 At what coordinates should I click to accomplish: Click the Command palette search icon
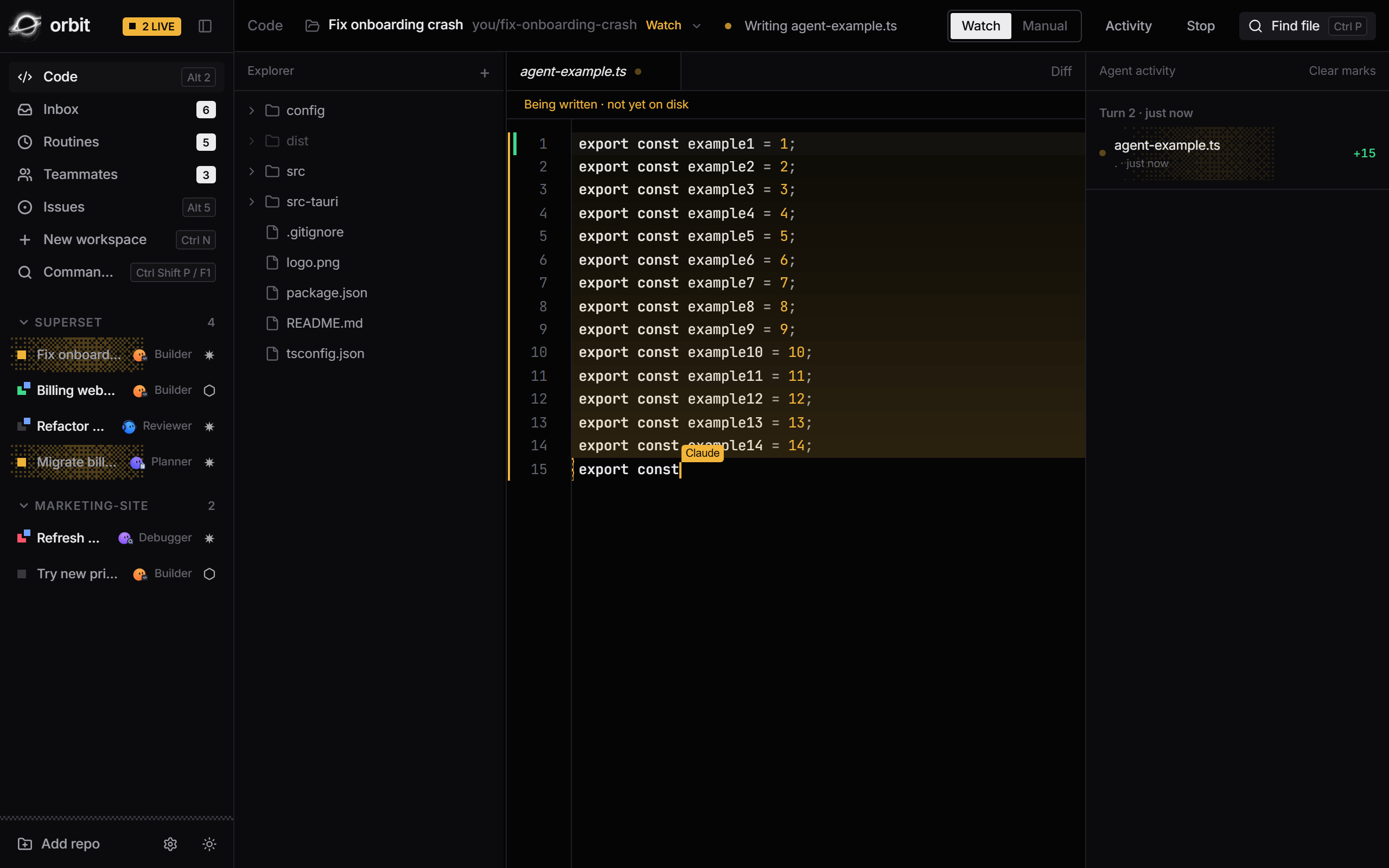coord(24,272)
